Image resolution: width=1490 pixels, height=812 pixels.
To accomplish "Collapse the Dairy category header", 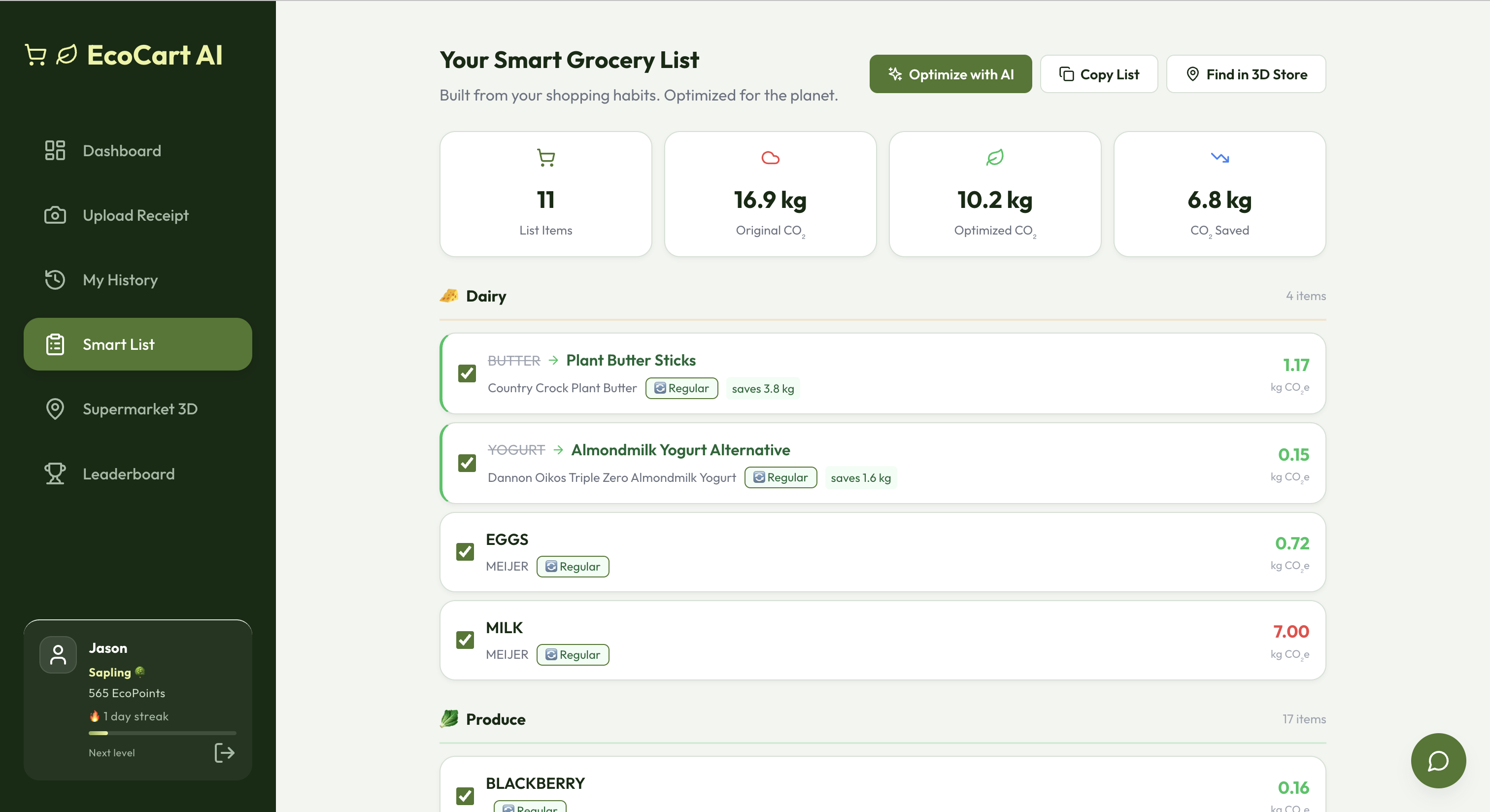I will (486, 296).
